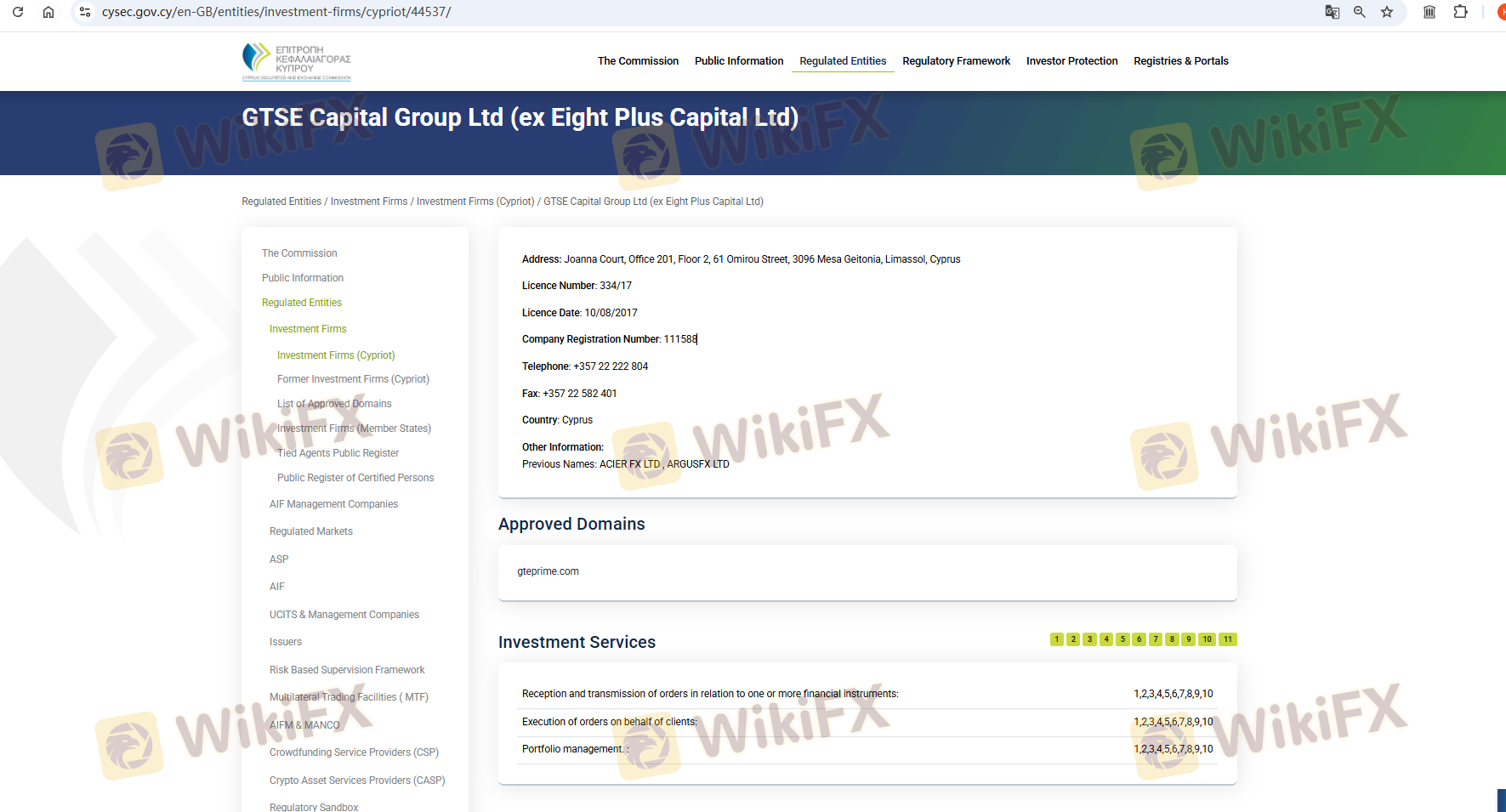
Task: Select legend badge number 7 in Investment Services
Action: point(1156,639)
